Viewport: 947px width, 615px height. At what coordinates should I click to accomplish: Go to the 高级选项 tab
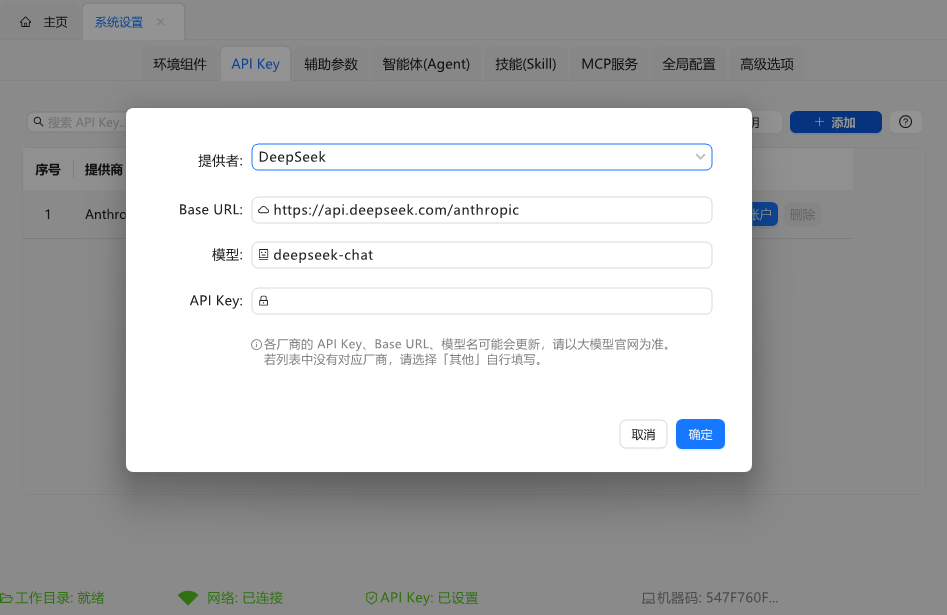click(x=767, y=64)
